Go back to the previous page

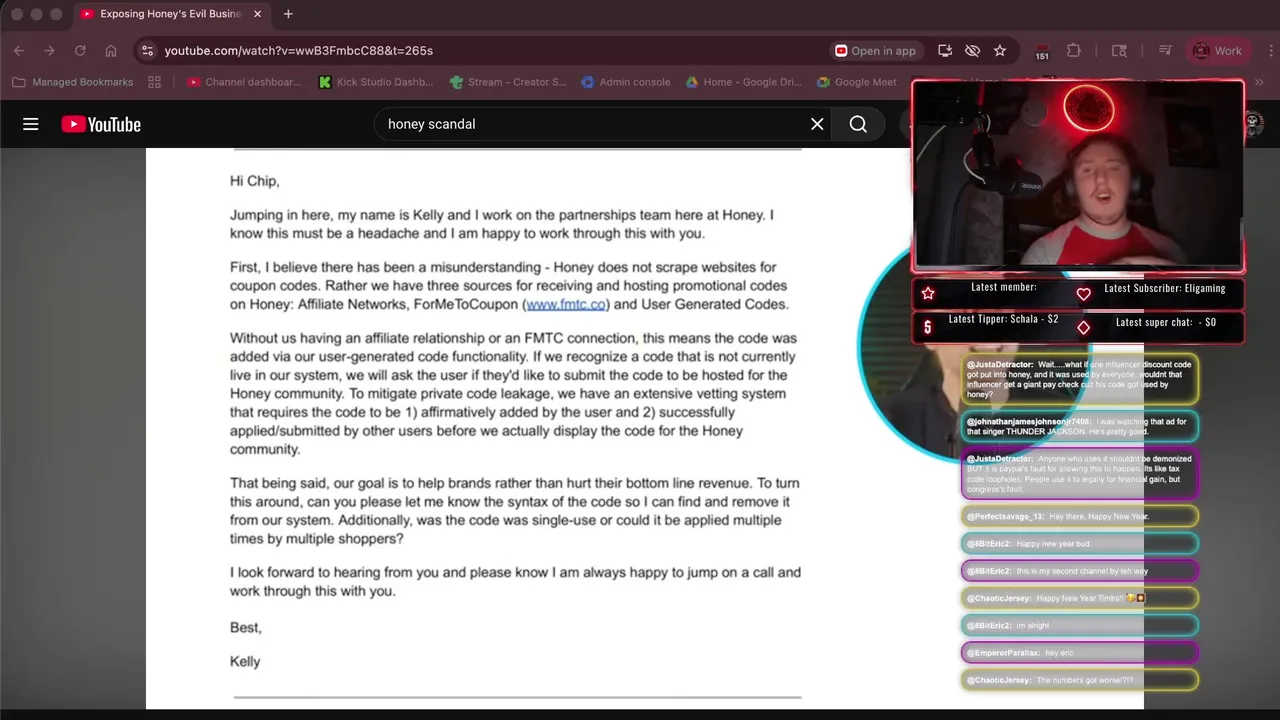click(x=19, y=50)
